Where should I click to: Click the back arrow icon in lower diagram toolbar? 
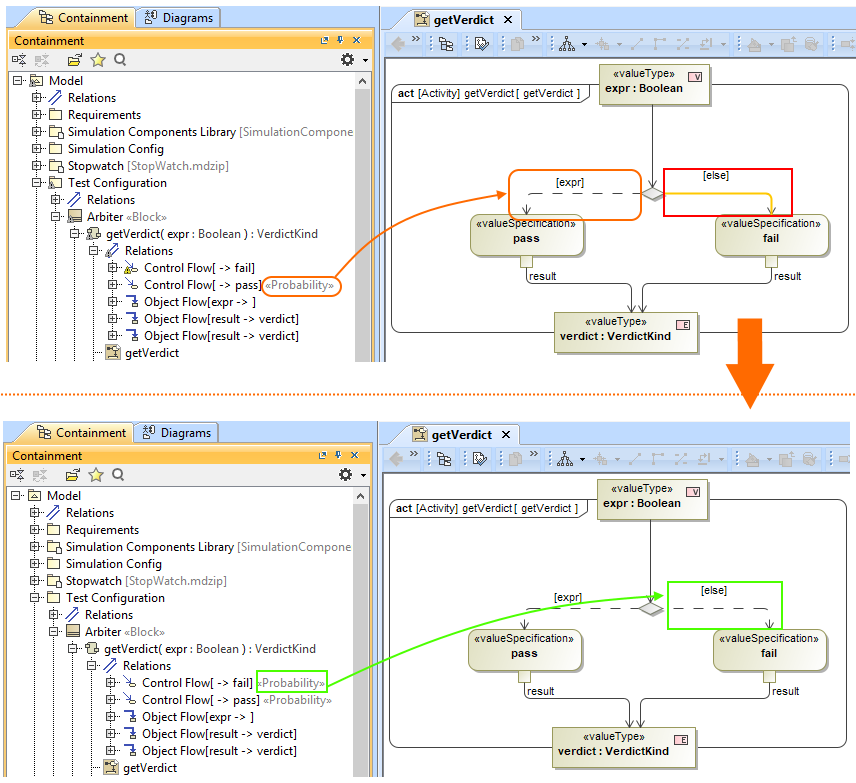pyautogui.click(x=396, y=459)
